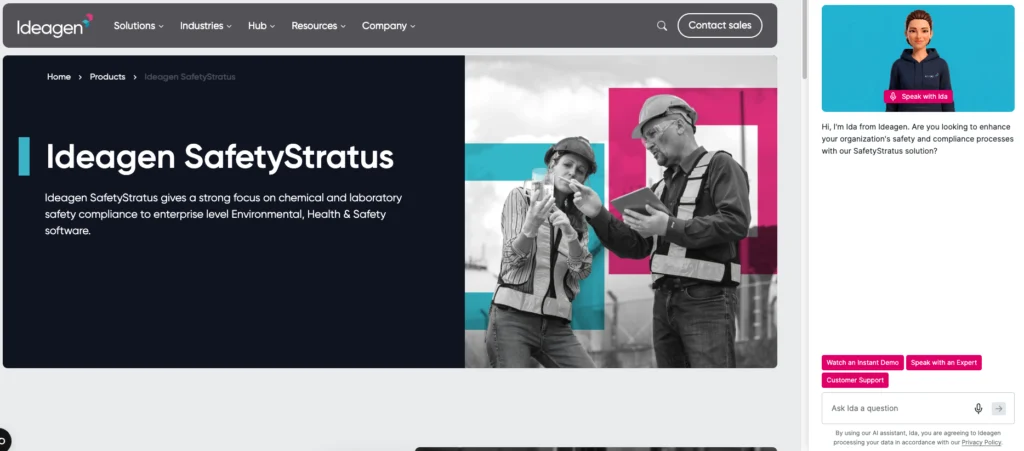Image resolution: width=1024 pixels, height=451 pixels.
Task: Click Ida's greeting message text
Action: (917, 139)
